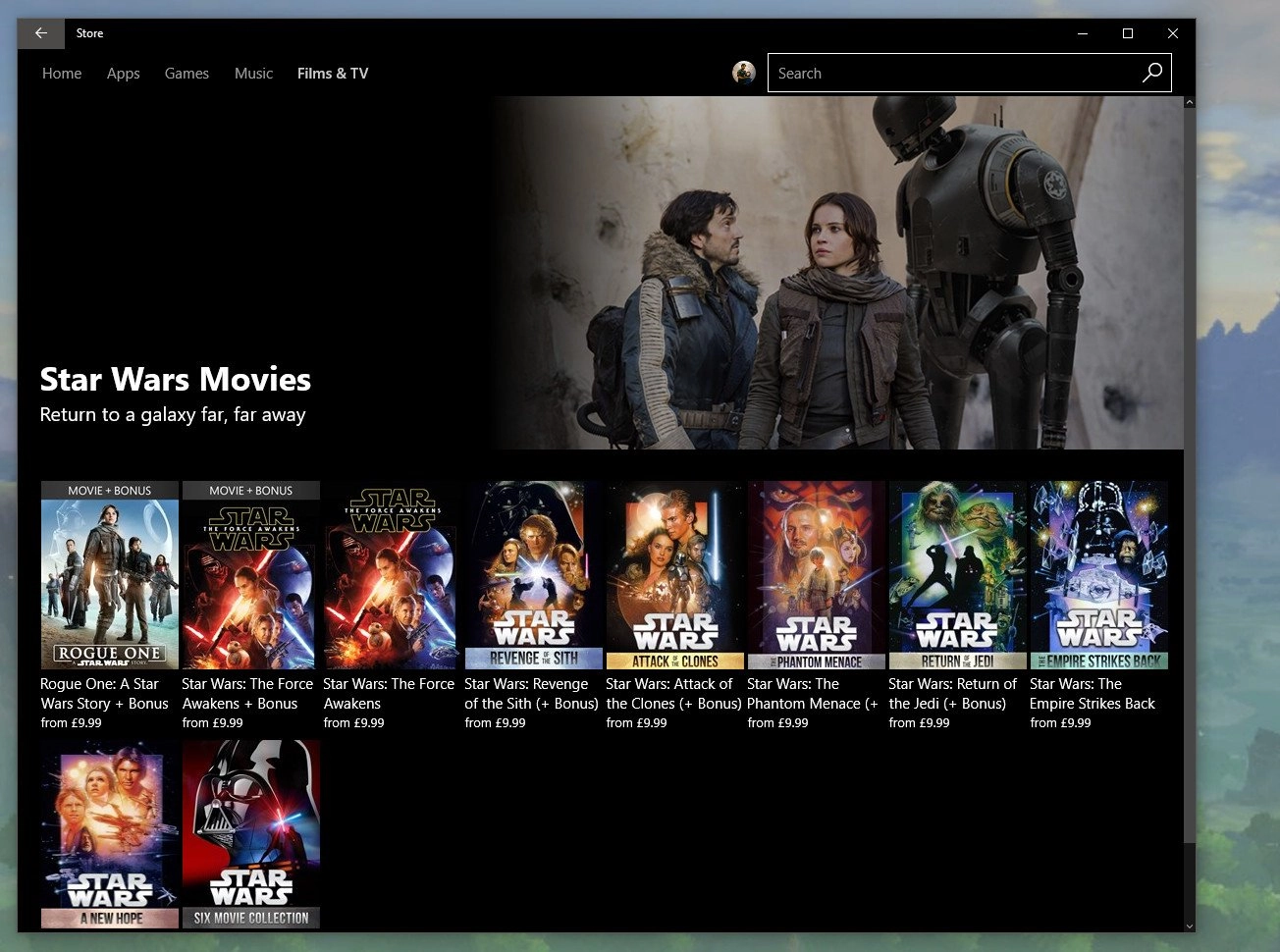This screenshot has height=952, width=1280.
Task: Click the title 'Rogue One: A Star Wars Story + Bonus'
Action: pos(105,694)
